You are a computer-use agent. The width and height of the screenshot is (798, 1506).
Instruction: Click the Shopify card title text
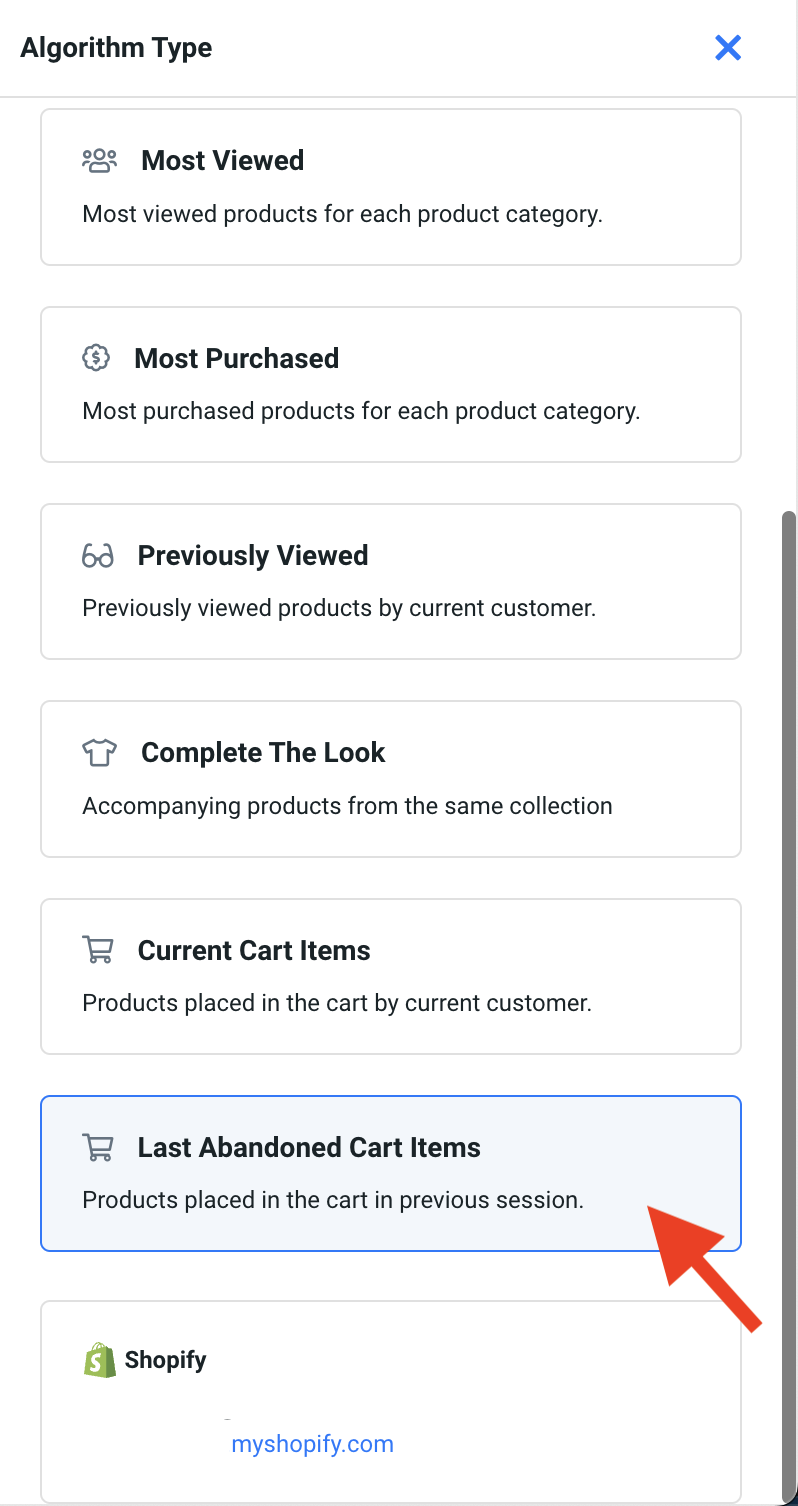click(x=165, y=1360)
